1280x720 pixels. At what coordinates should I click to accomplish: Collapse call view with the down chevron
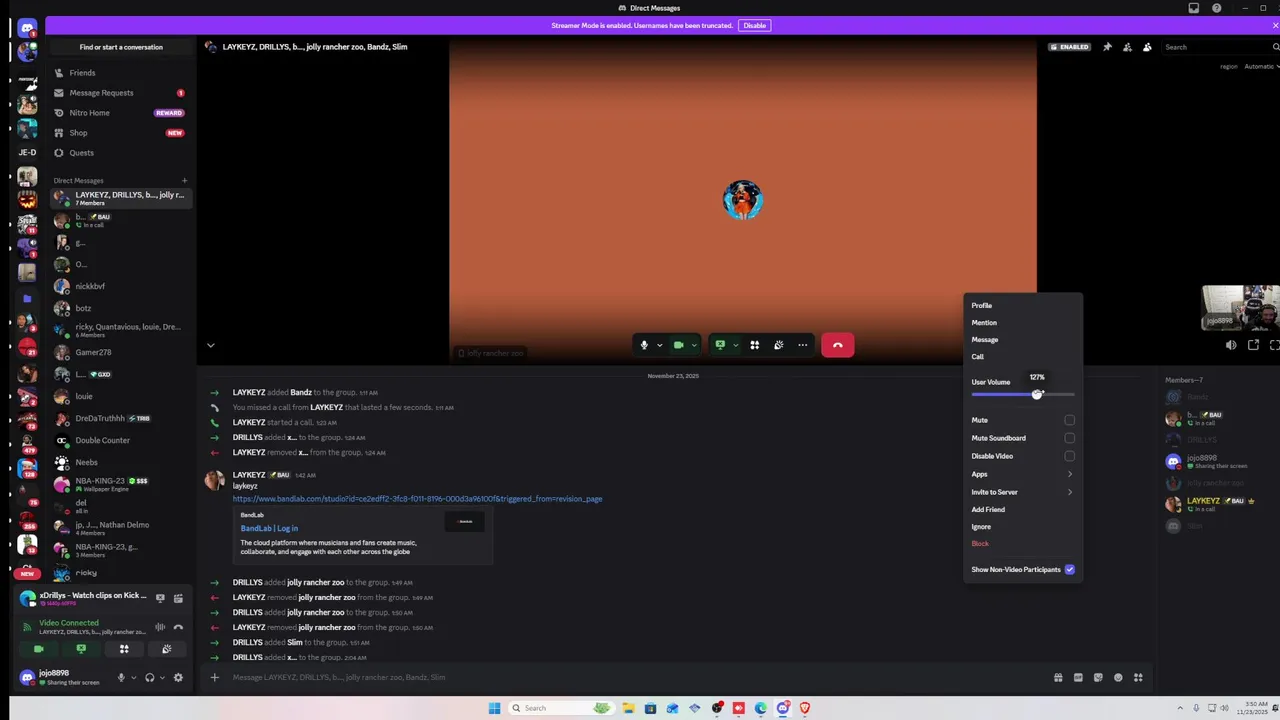point(210,345)
